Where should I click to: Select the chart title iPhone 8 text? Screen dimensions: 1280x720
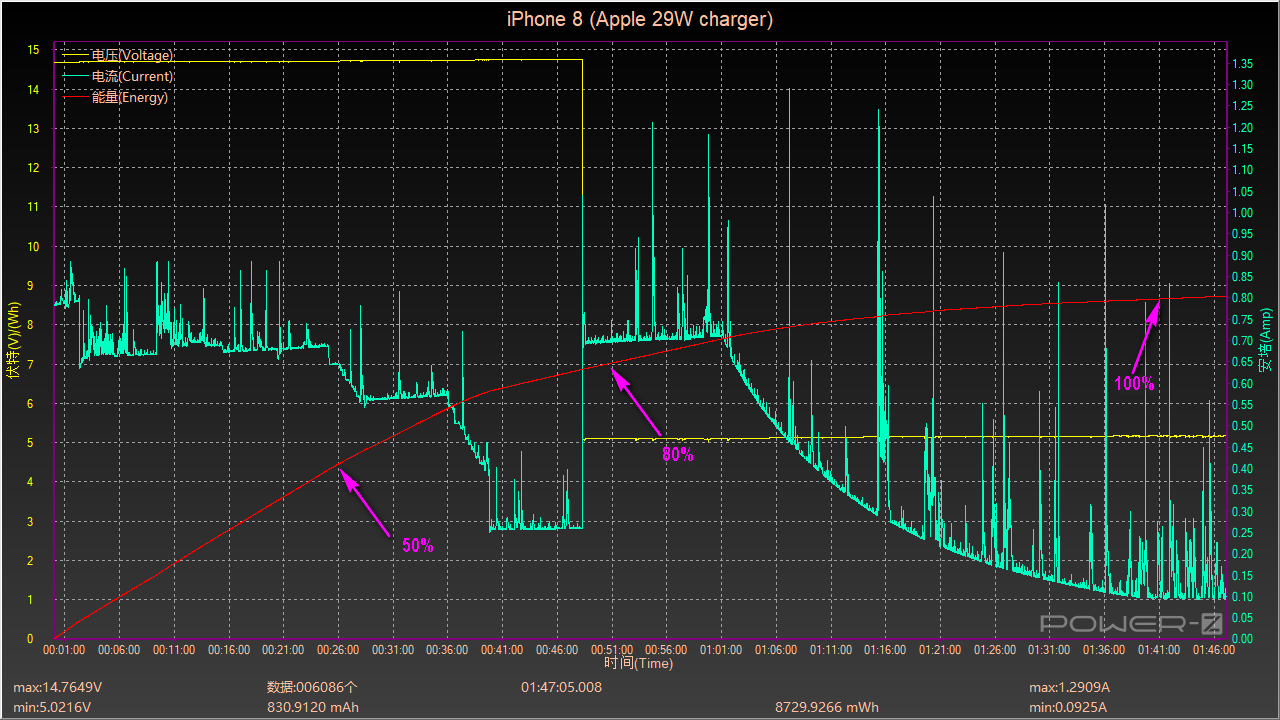point(640,19)
